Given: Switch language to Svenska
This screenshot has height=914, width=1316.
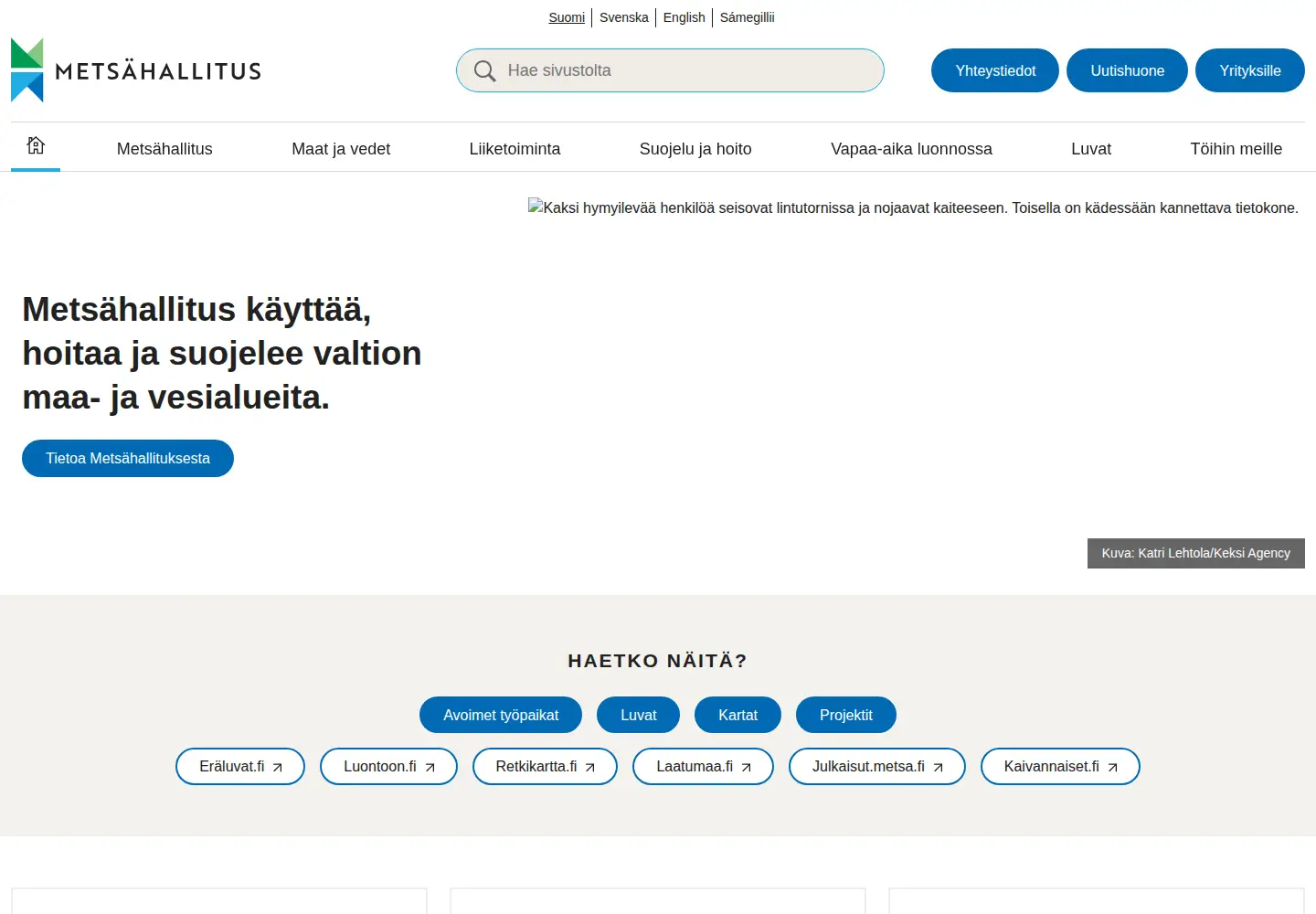Looking at the screenshot, I should 624,17.
